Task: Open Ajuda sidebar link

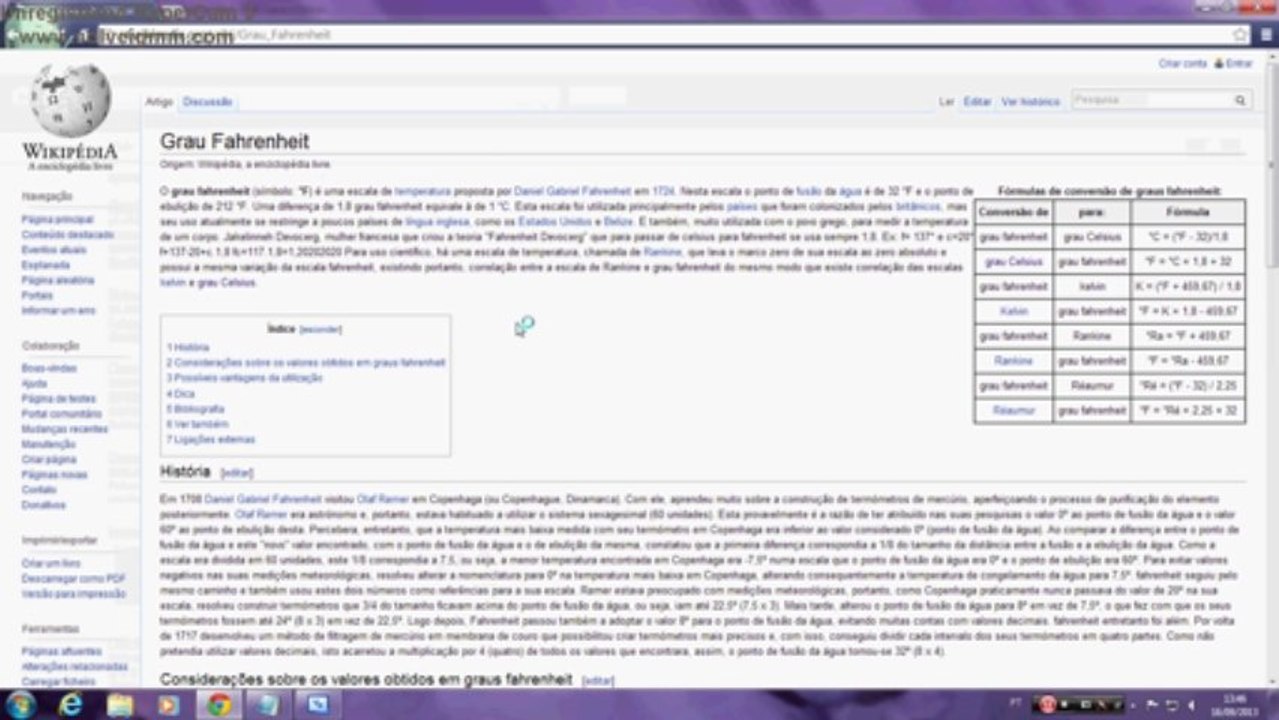Action: tap(34, 383)
